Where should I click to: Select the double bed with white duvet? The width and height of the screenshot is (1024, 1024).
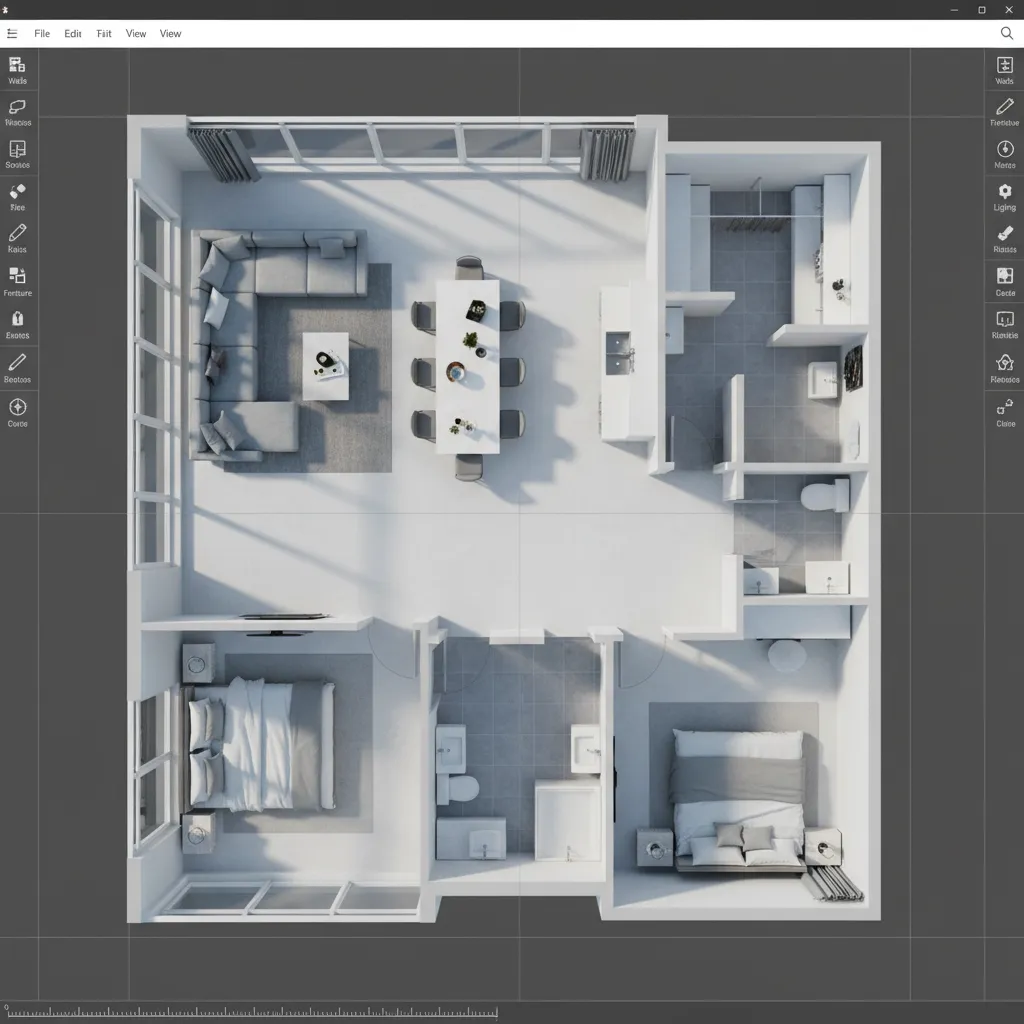pyautogui.click(x=260, y=744)
